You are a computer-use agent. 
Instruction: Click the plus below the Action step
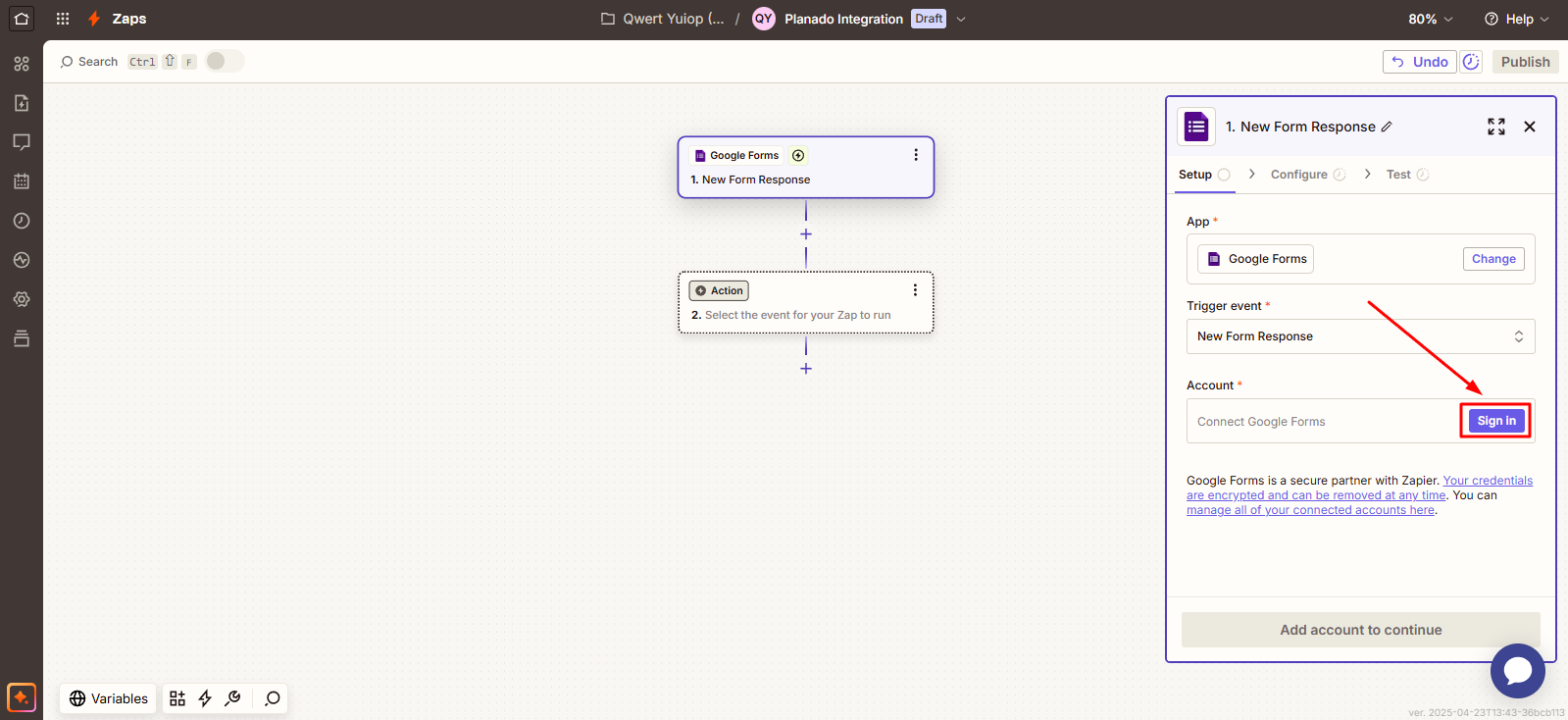(806, 369)
